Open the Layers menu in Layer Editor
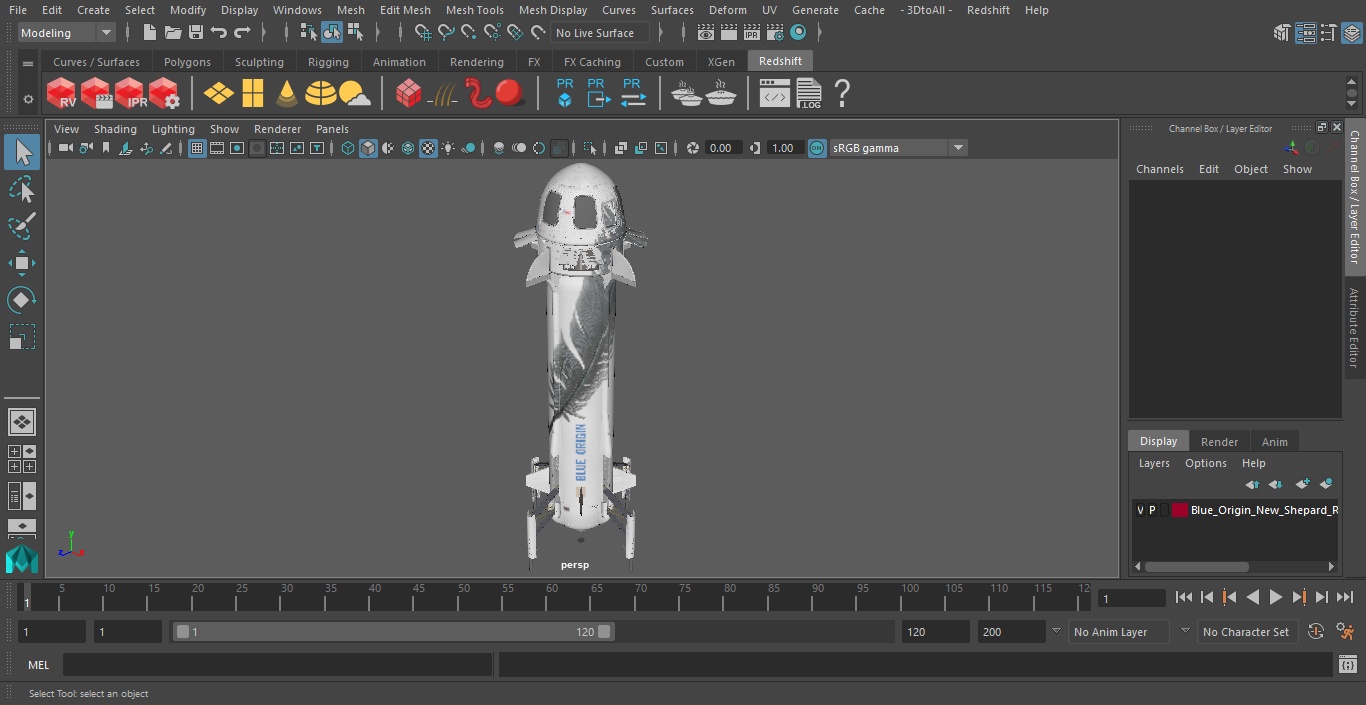The height and width of the screenshot is (705, 1366). click(1154, 463)
